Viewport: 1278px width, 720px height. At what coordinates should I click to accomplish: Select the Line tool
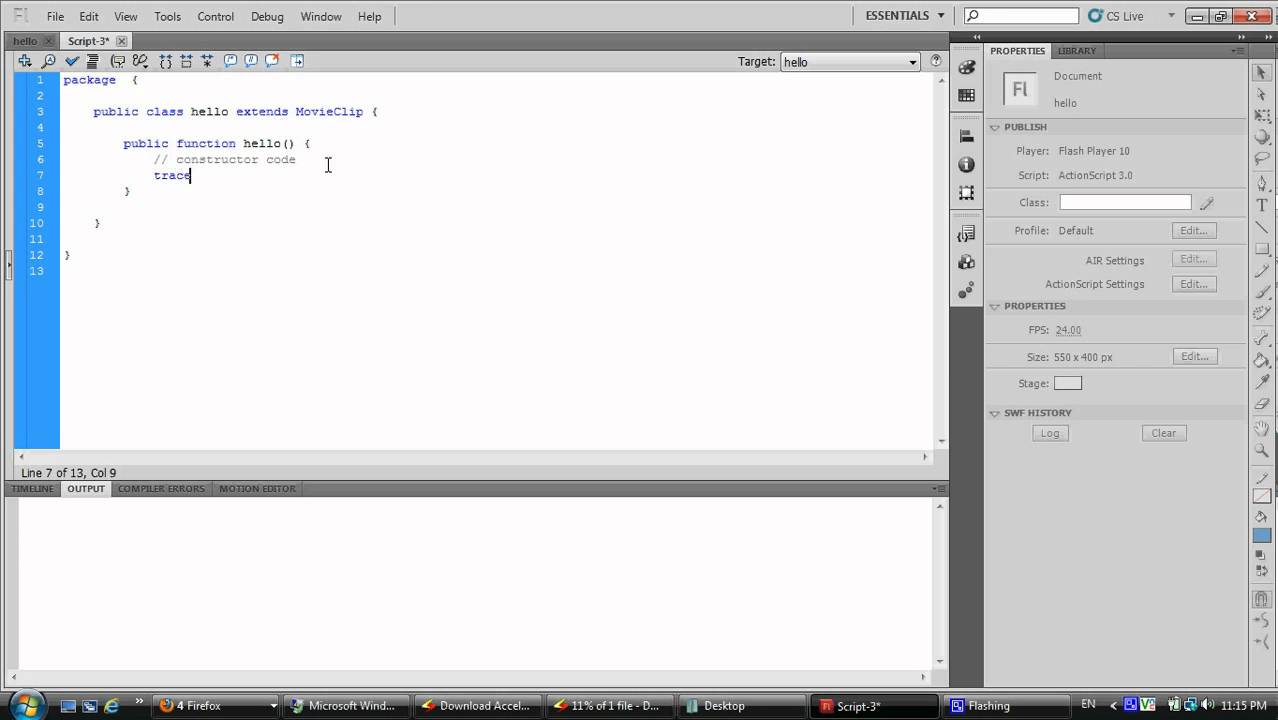[1261, 227]
